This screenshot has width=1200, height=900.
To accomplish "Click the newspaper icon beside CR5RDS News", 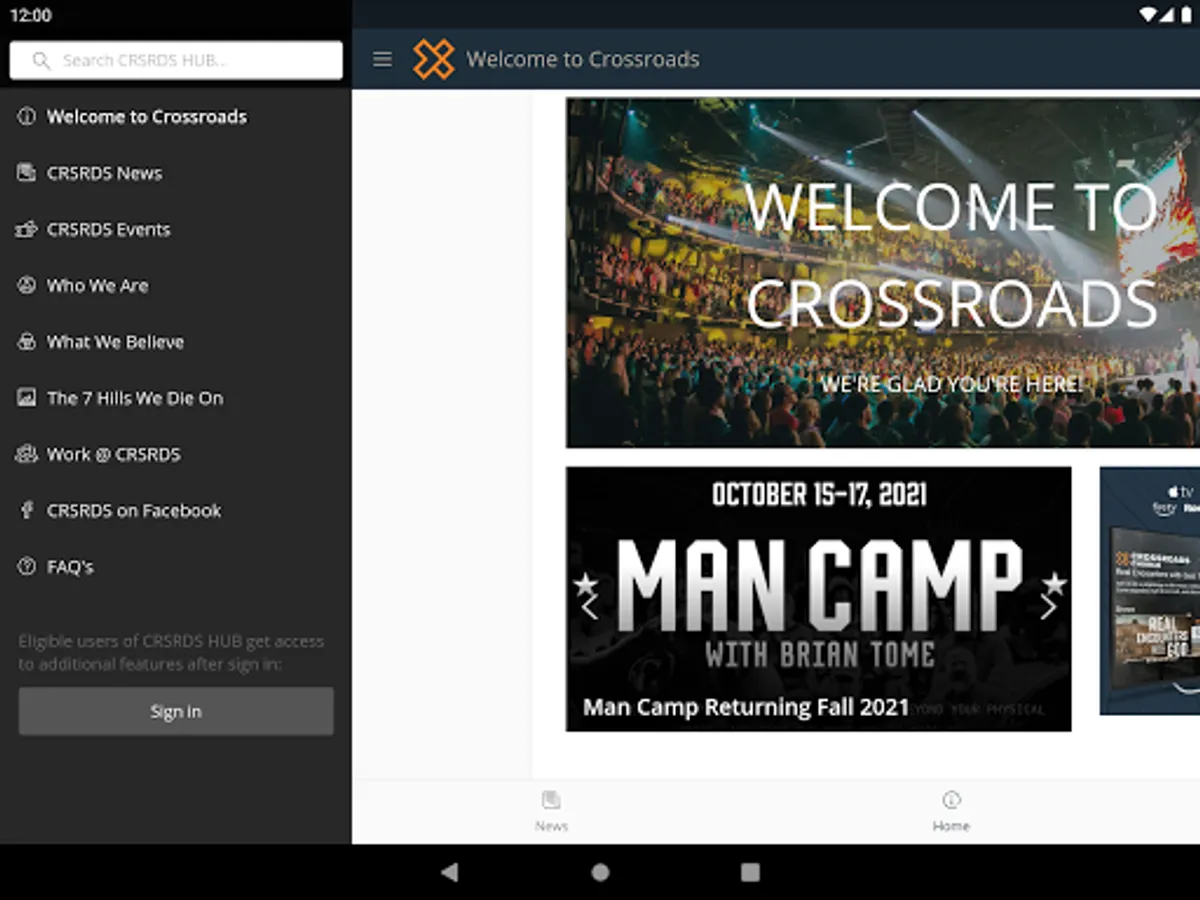I will coord(27,173).
